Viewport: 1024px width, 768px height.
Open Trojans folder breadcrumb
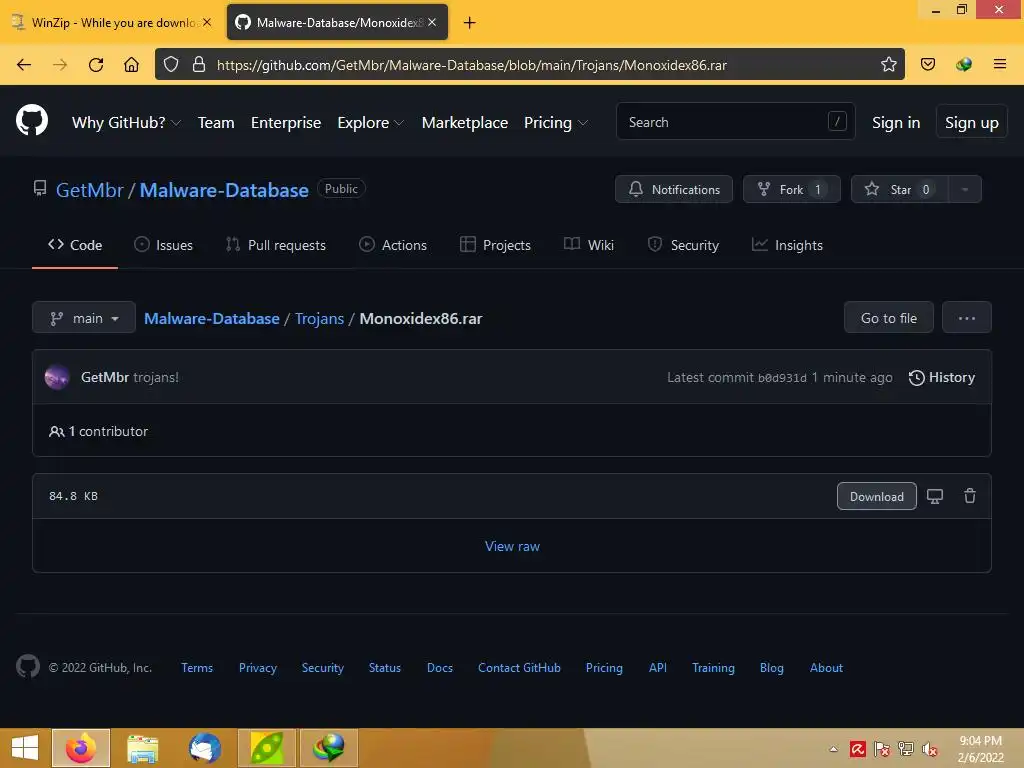(319, 318)
